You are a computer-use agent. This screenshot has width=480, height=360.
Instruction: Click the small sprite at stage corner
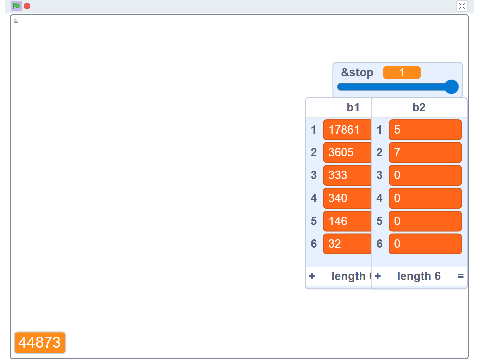point(16,21)
